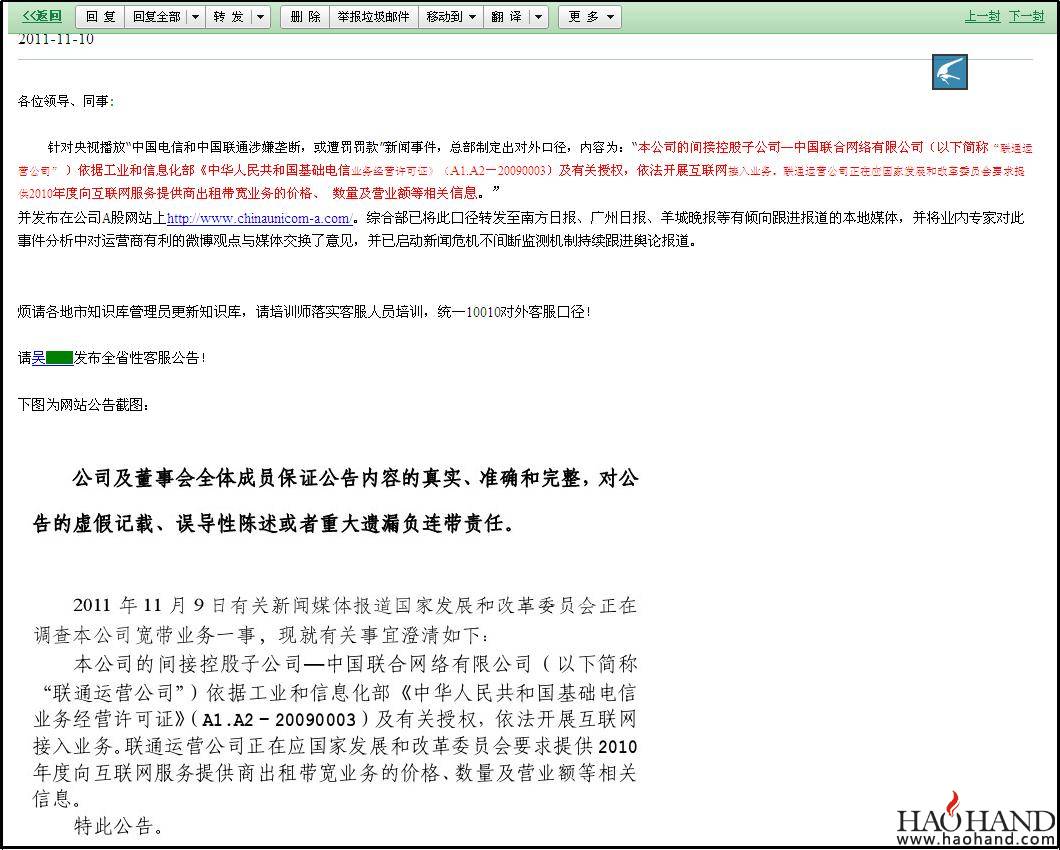Click the 特此公告 text in announcement
The image size is (1060, 850).
[x=118, y=826]
